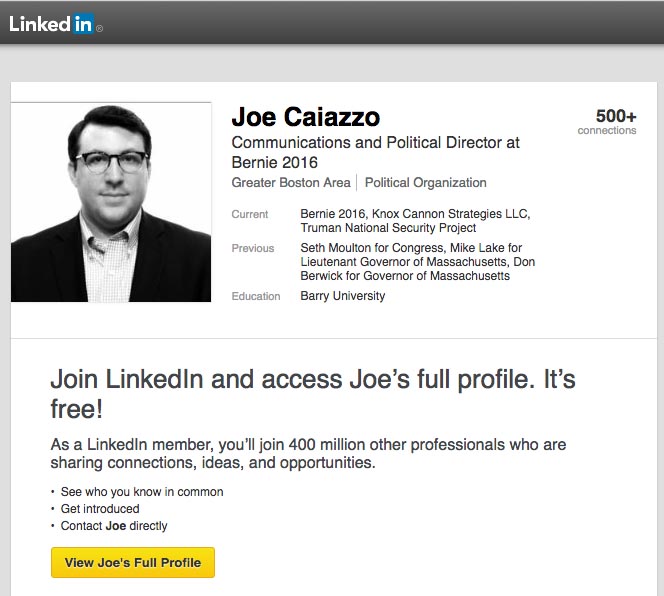Open Seth Moulton for Congress entry

(x=372, y=248)
